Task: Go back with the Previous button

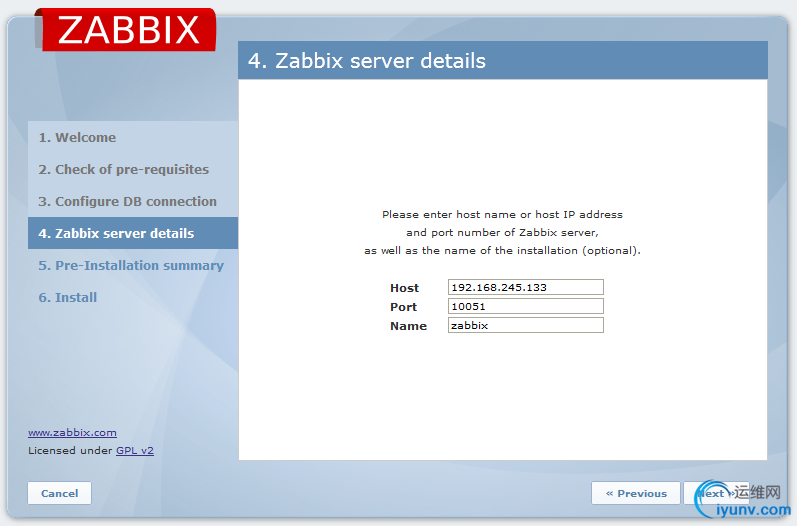Action: [x=636, y=493]
